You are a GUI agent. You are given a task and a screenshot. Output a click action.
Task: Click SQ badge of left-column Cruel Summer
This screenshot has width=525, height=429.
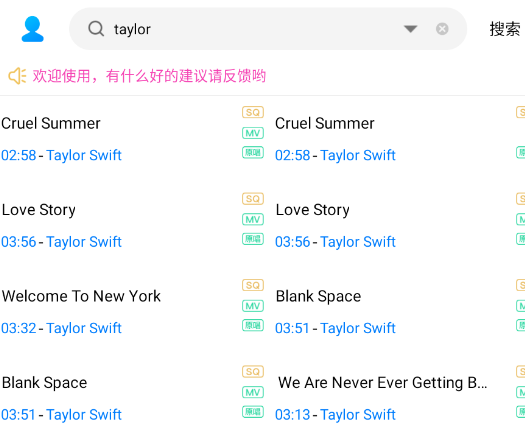coord(253,112)
